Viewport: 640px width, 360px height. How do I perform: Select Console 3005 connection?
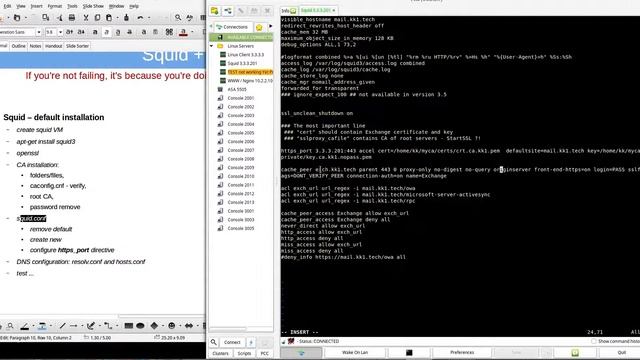[241, 229]
